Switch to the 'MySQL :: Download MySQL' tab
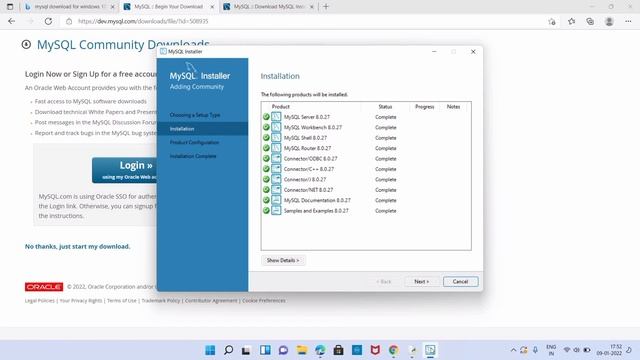 coord(268,7)
